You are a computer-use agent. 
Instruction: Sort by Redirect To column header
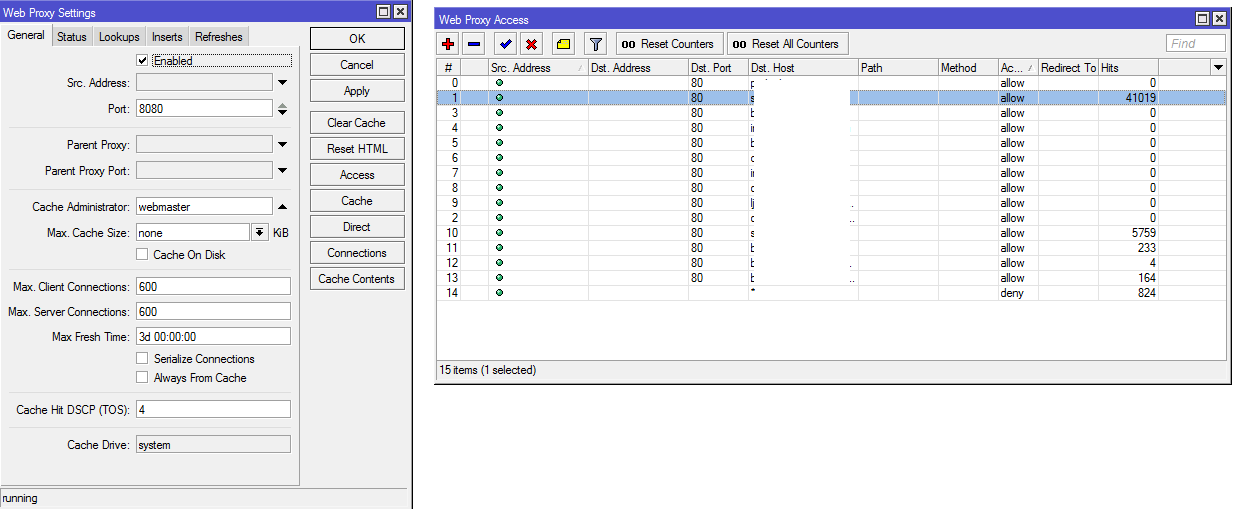[x=1068, y=68]
